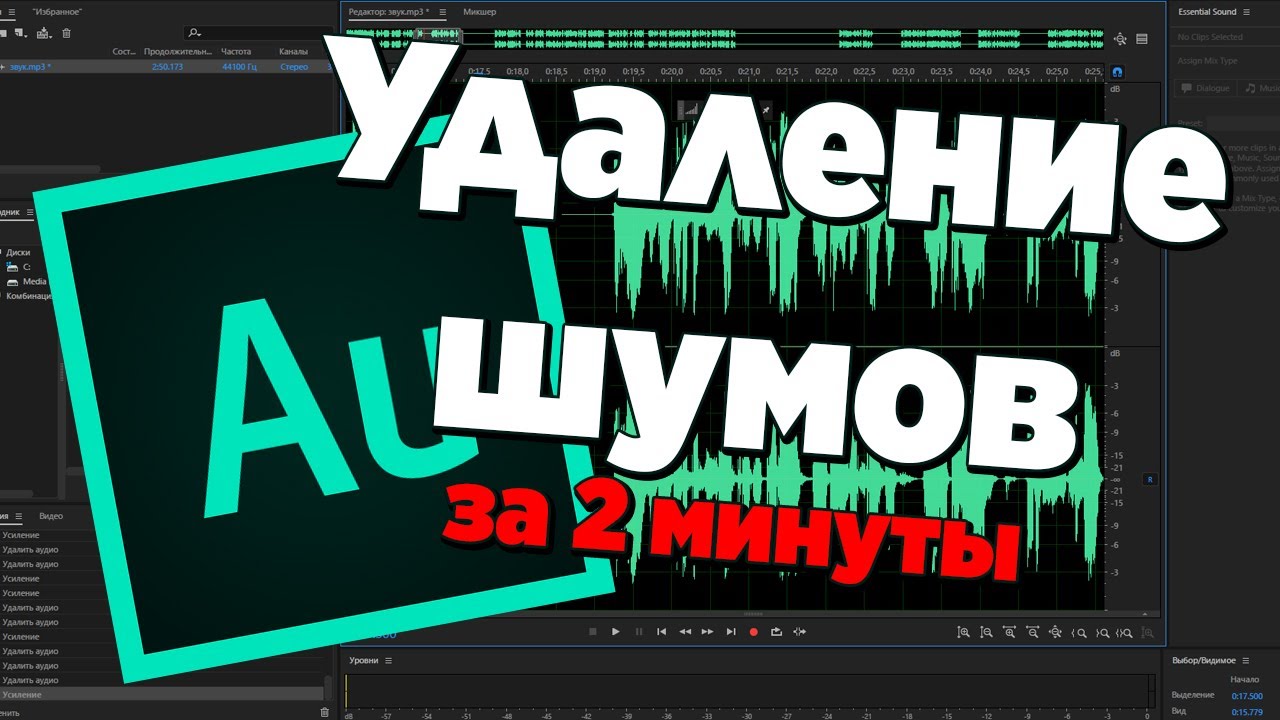The width and height of the screenshot is (1280, 720).
Task: Sort by Продолжительность column header
Action: [178, 51]
